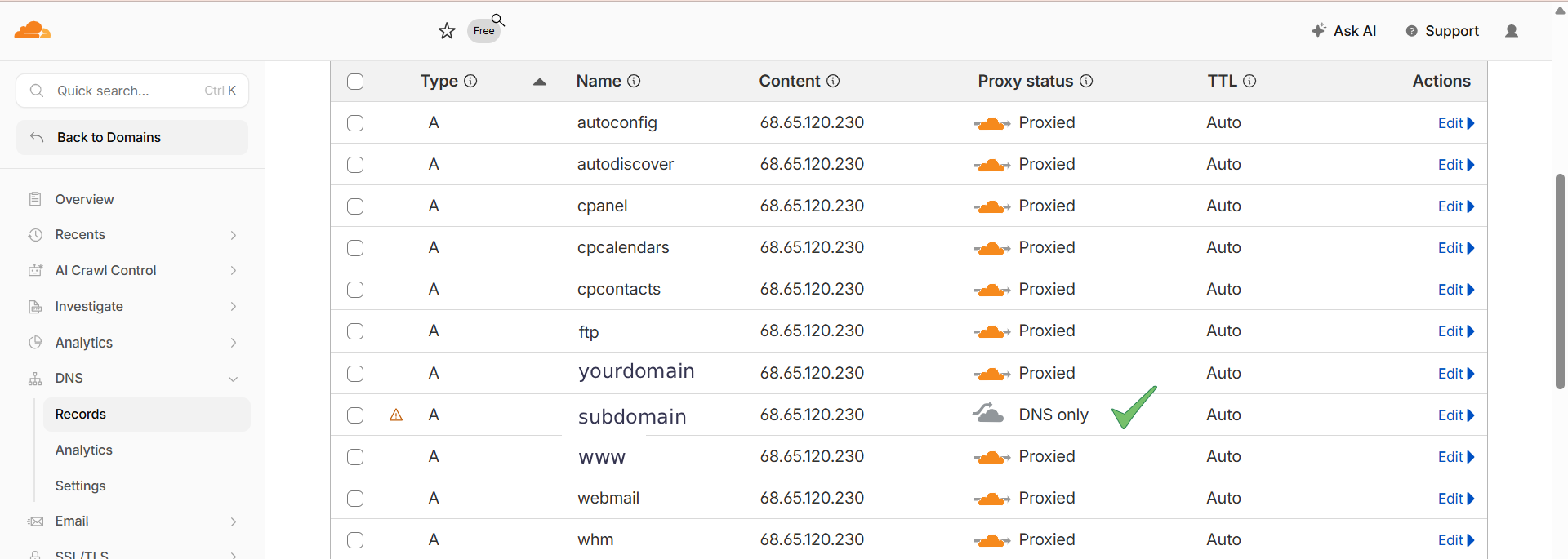Expand the AI Crawl Control menu

click(x=132, y=271)
